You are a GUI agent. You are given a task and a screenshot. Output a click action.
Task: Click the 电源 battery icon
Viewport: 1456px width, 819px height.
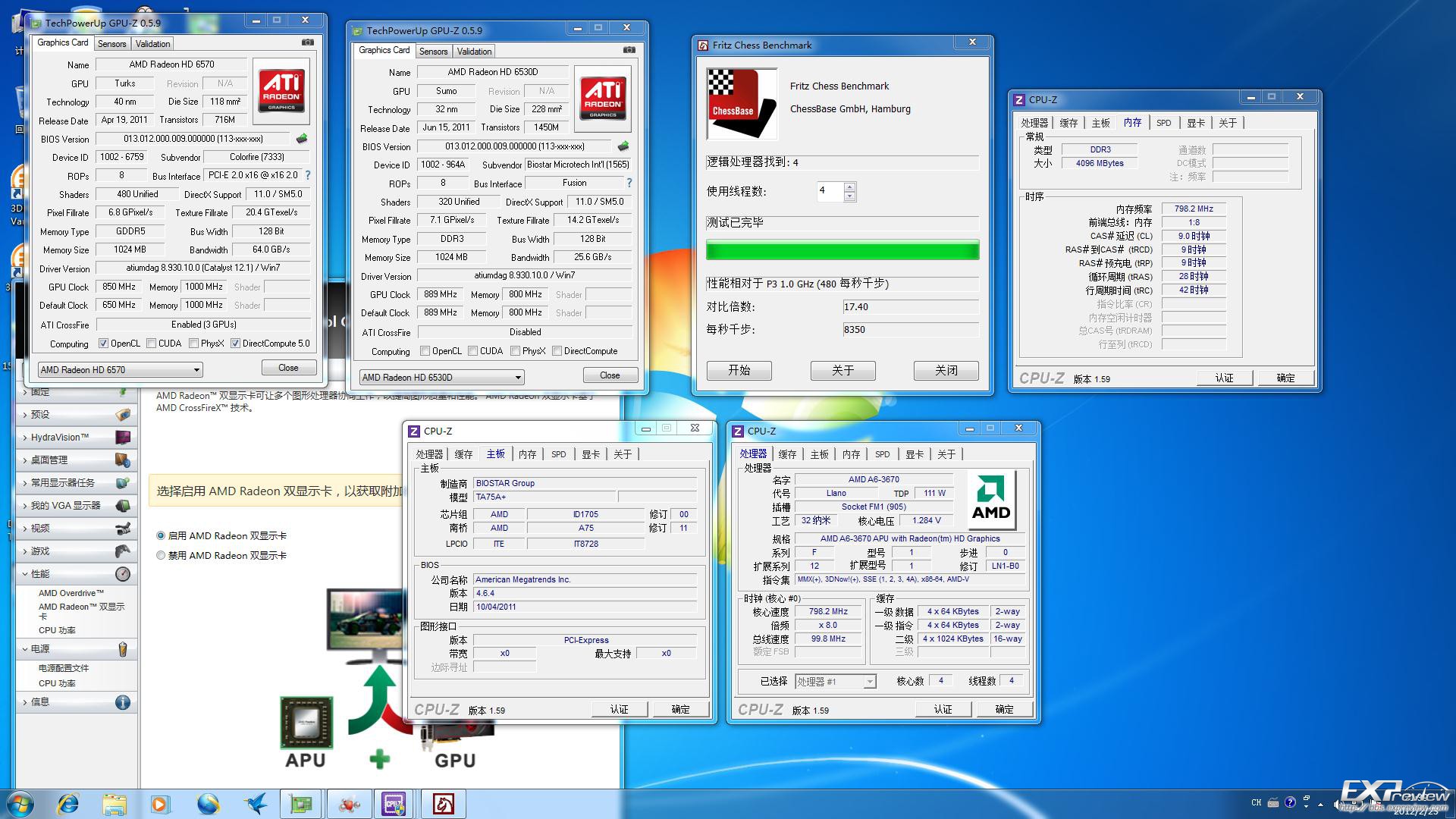click(x=123, y=649)
